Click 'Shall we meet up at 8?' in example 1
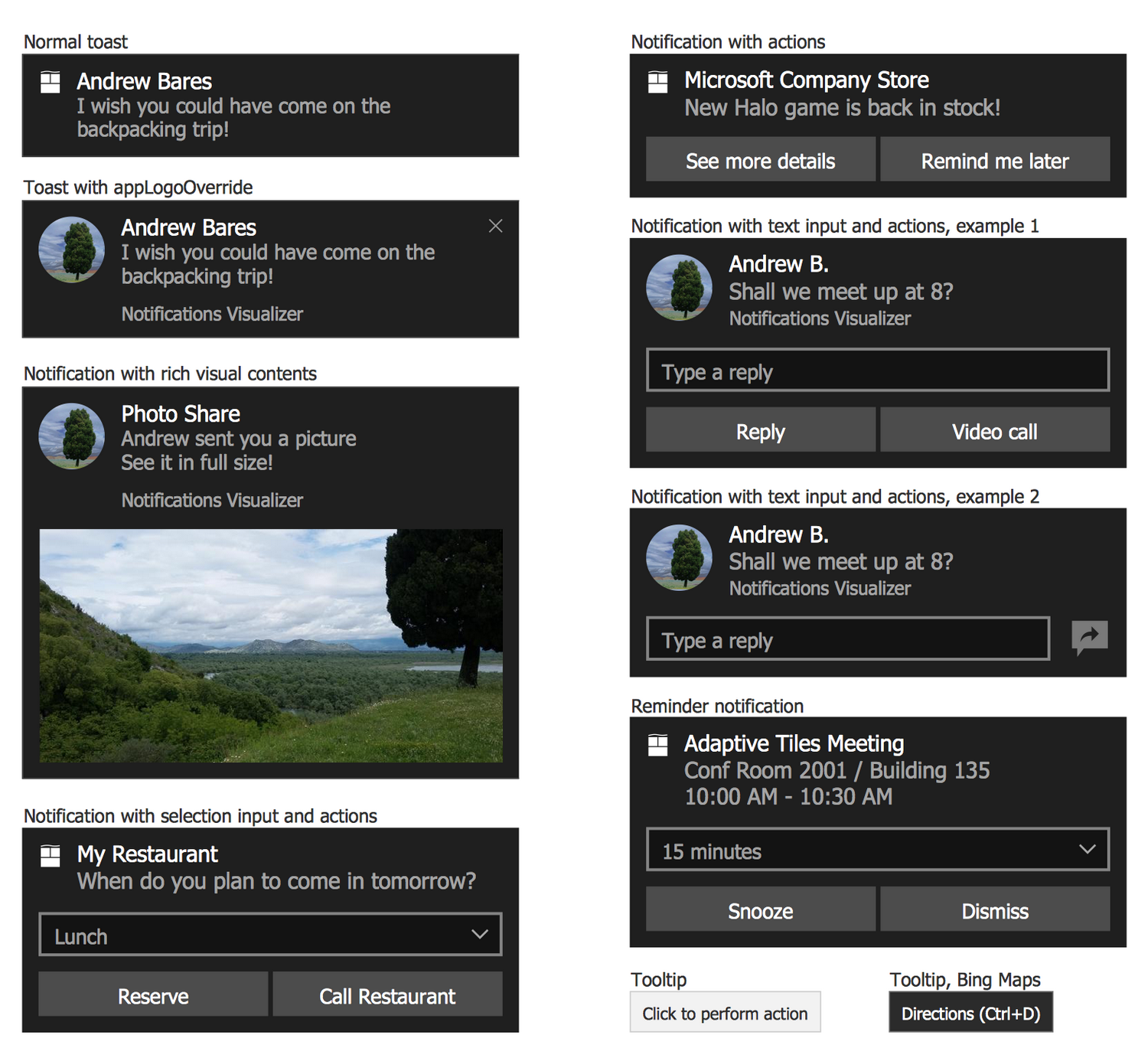This screenshot has height=1058, width=1148. 841,292
